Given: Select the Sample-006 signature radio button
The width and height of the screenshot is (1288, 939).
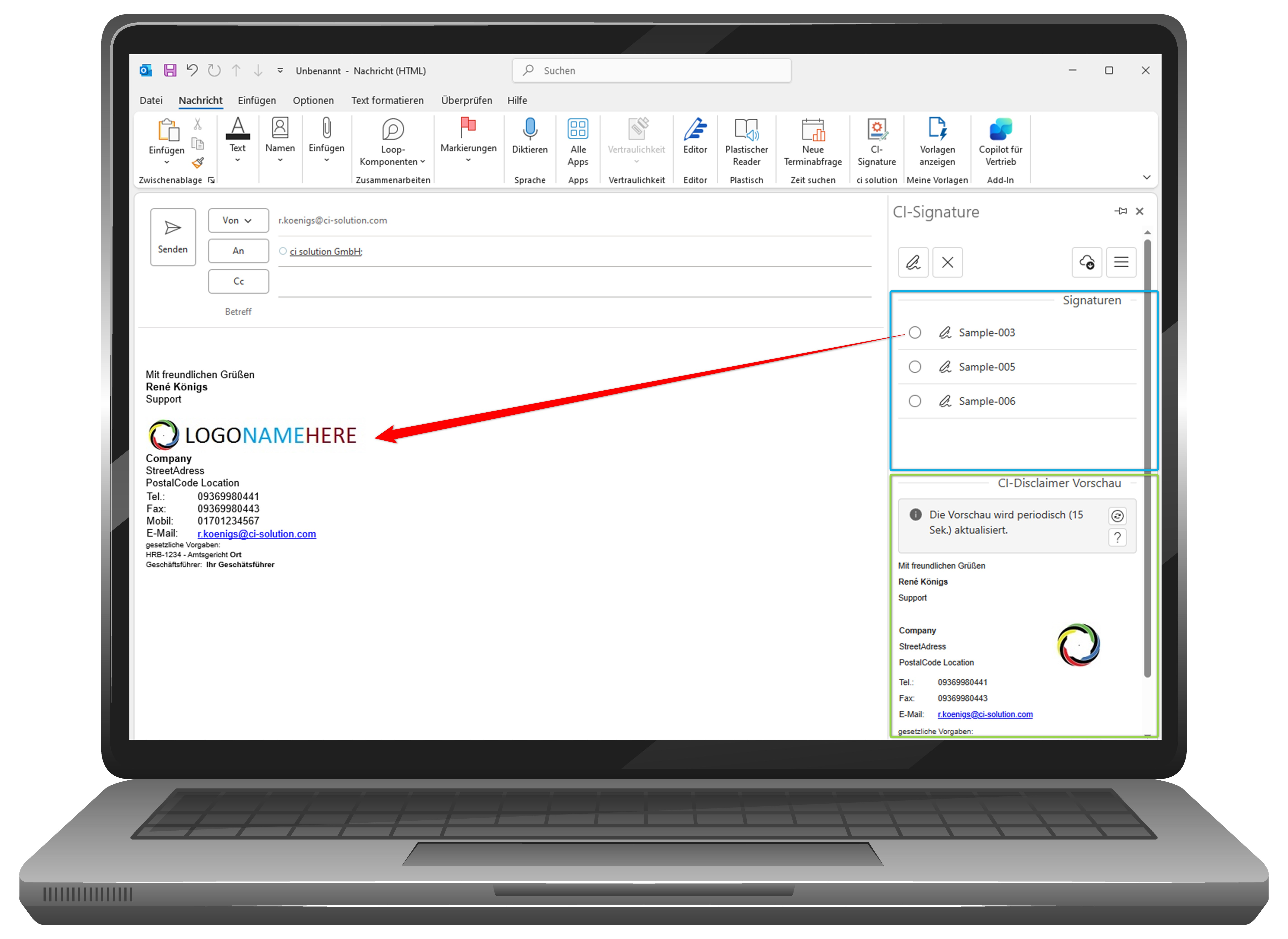Looking at the screenshot, I should 915,401.
